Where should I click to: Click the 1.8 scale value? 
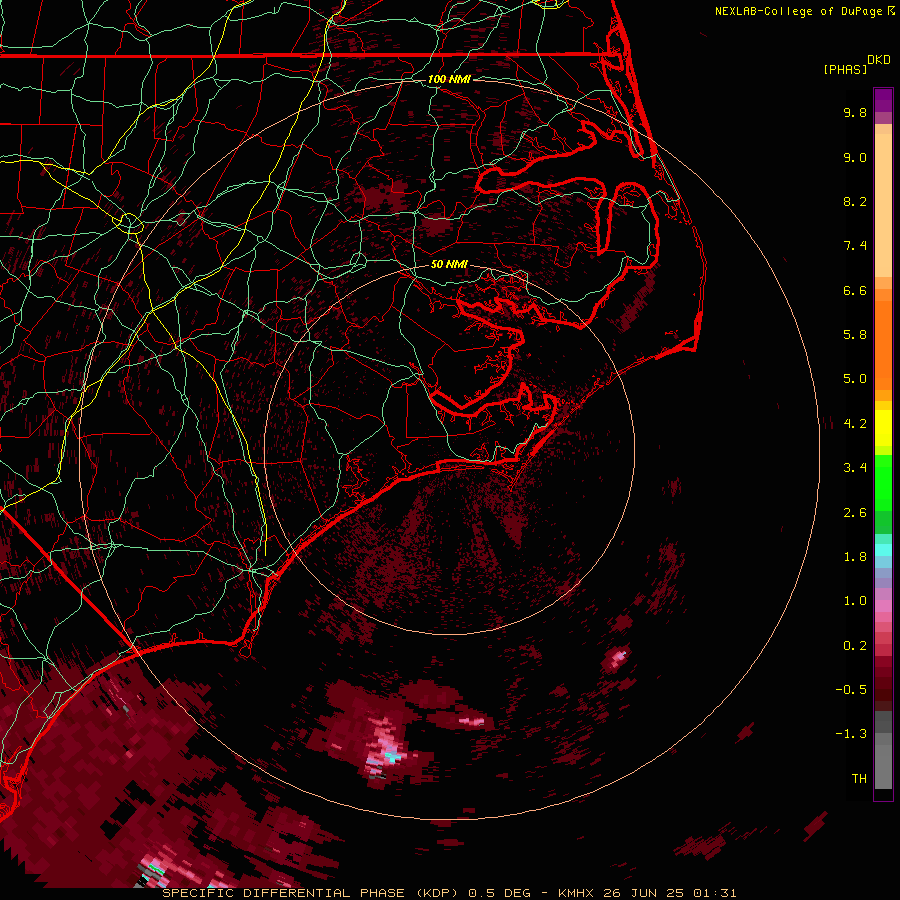(x=855, y=557)
